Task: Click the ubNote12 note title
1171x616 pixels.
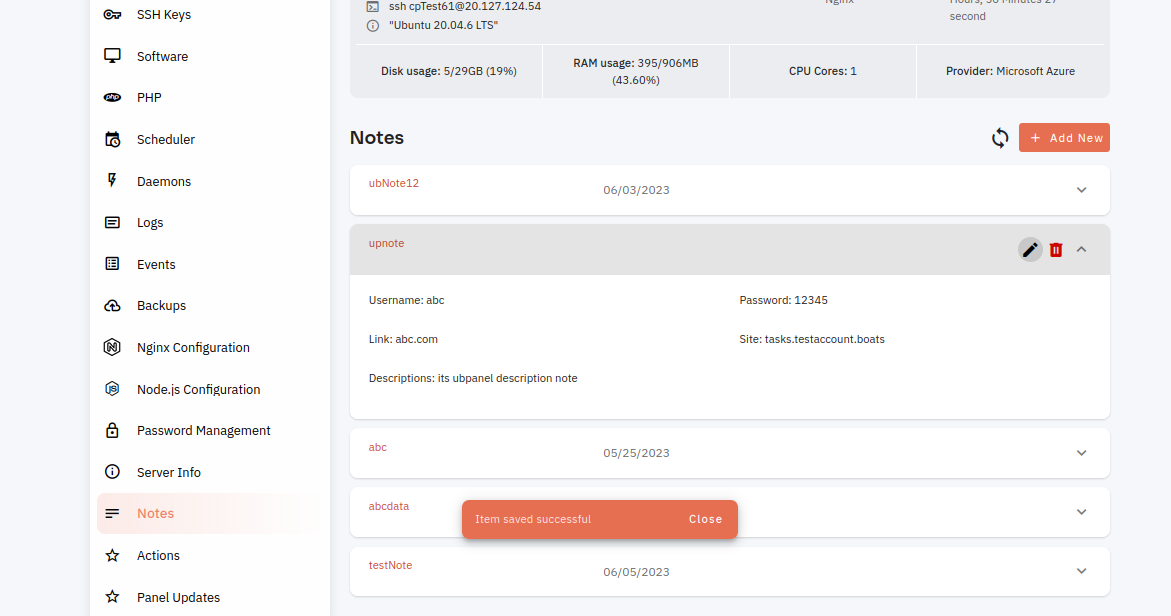Action: point(394,183)
